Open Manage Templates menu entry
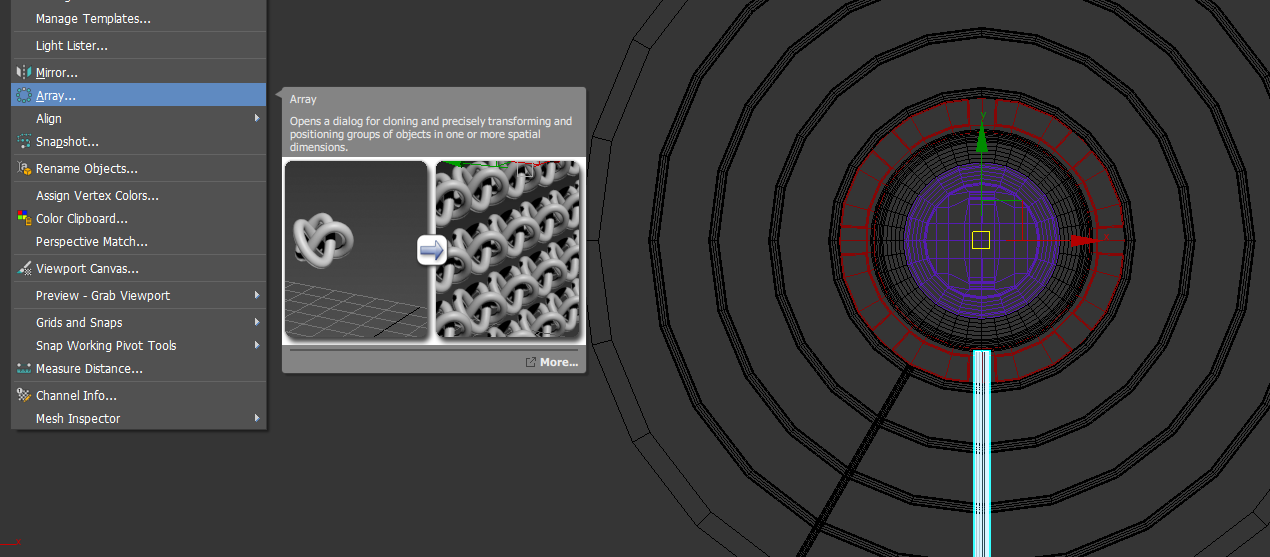This screenshot has height=557, width=1270. (138, 18)
